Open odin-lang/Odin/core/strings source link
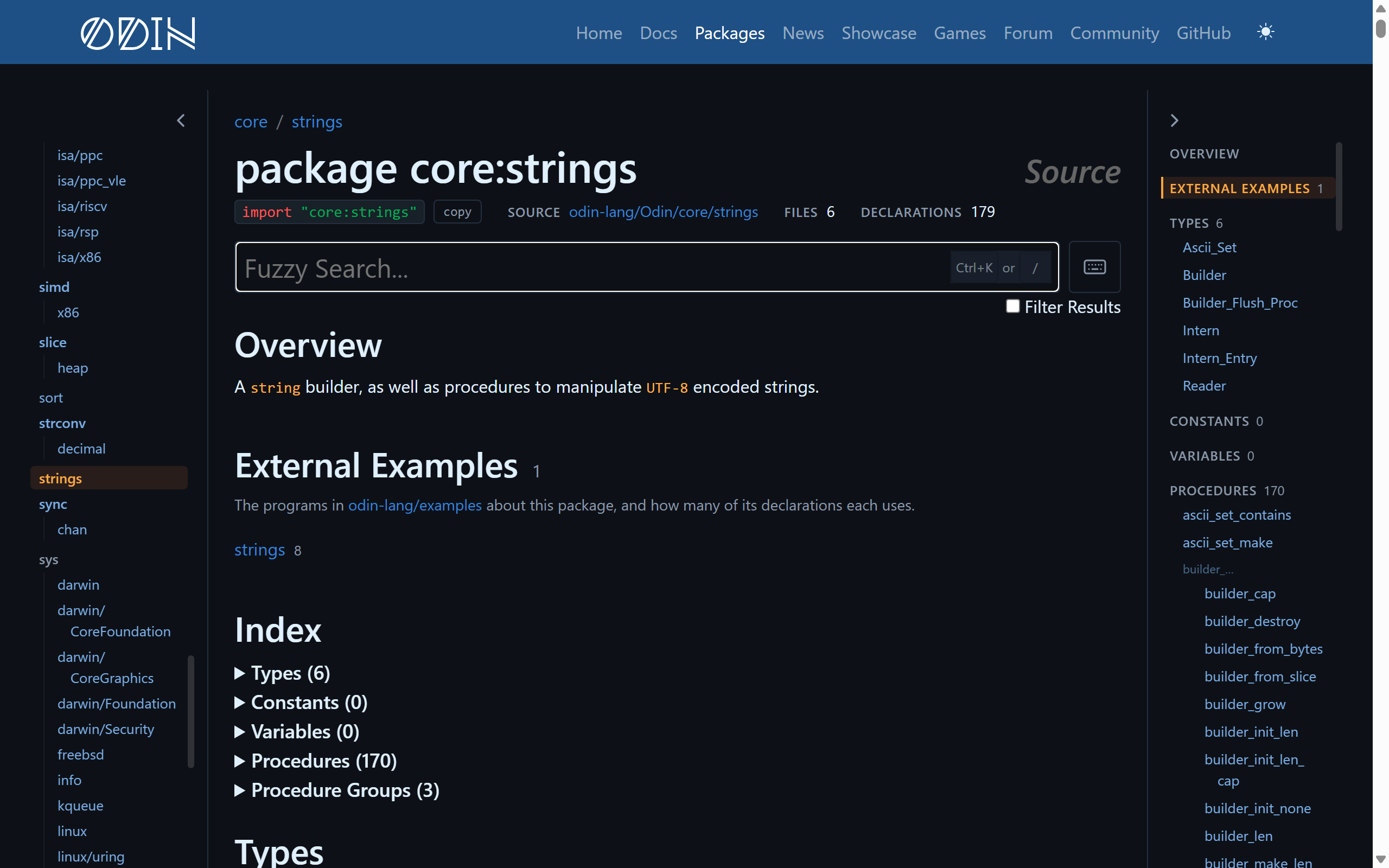1389x868 pixels. 663,212
